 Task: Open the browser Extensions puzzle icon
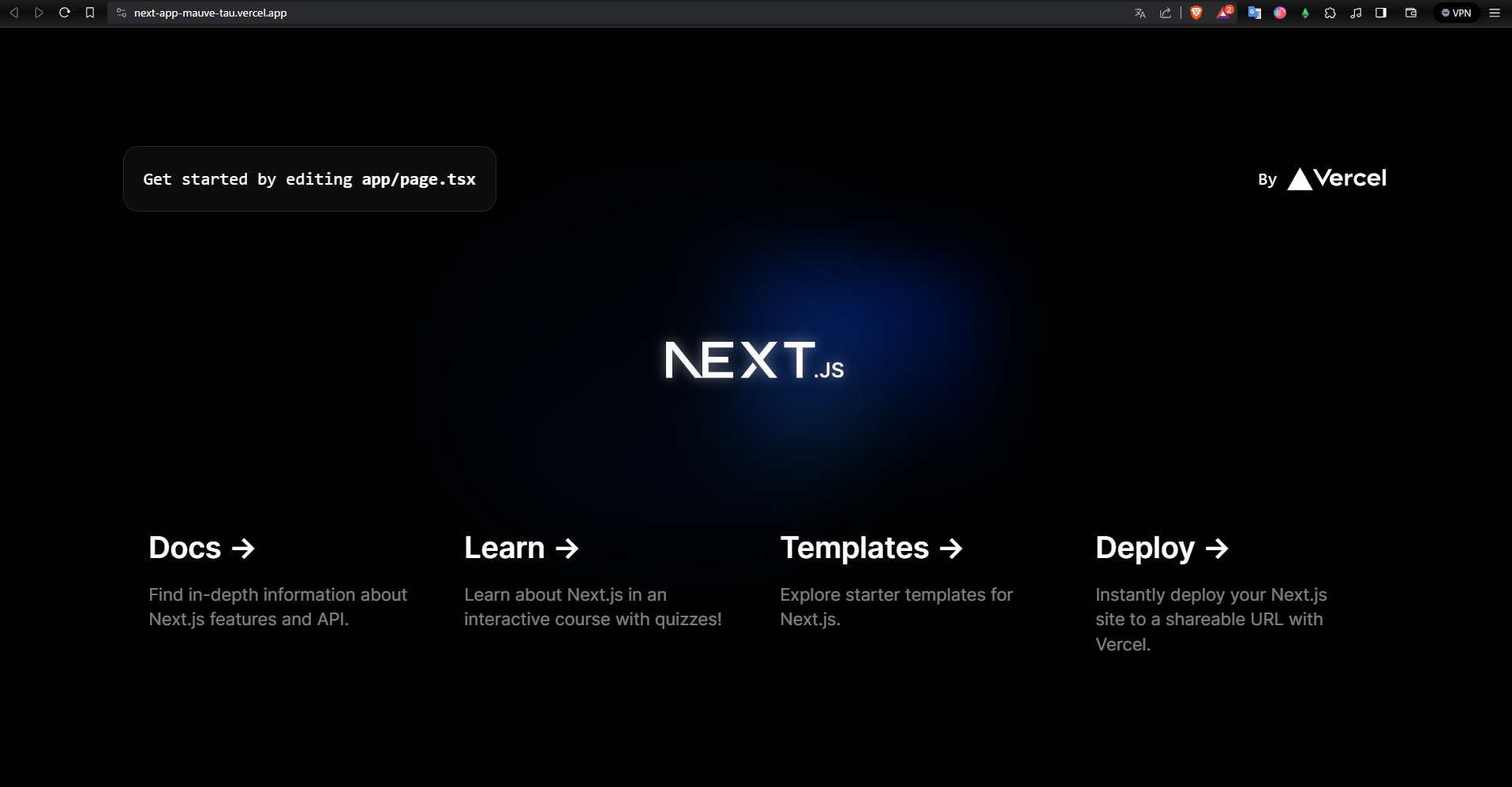click(1330, 13)
